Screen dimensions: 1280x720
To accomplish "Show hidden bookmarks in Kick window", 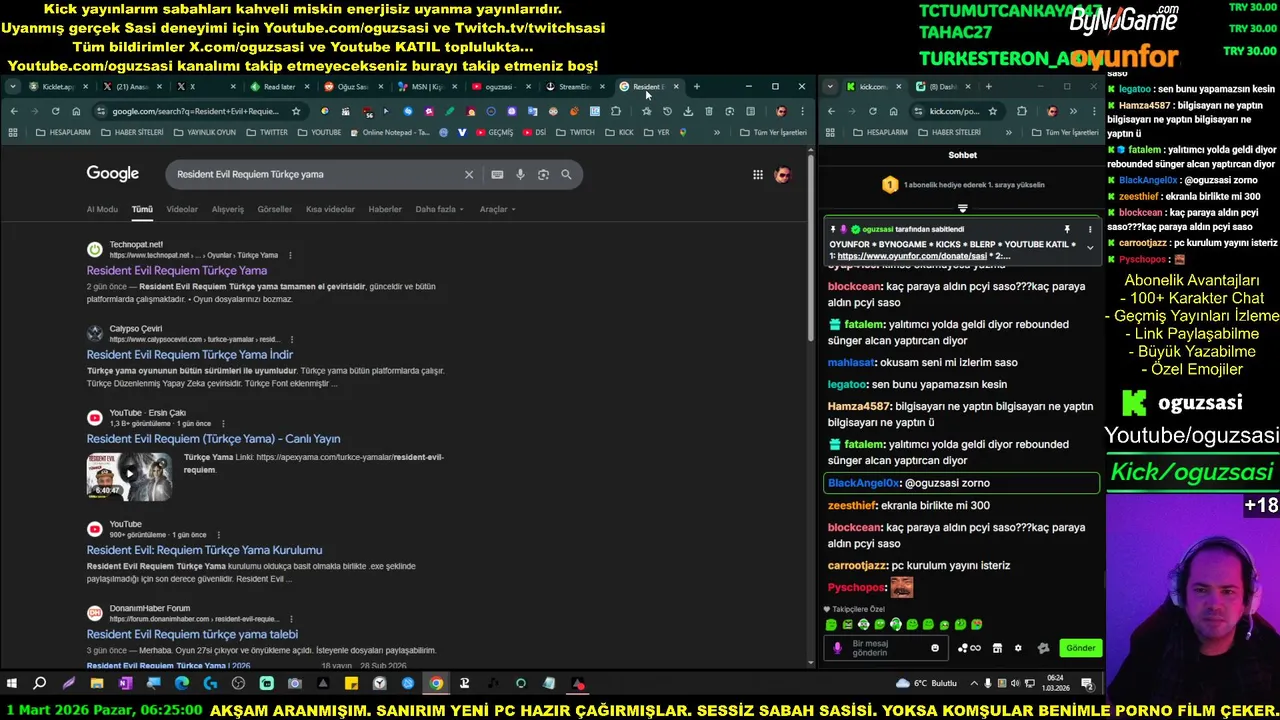I will [1008, 132].
